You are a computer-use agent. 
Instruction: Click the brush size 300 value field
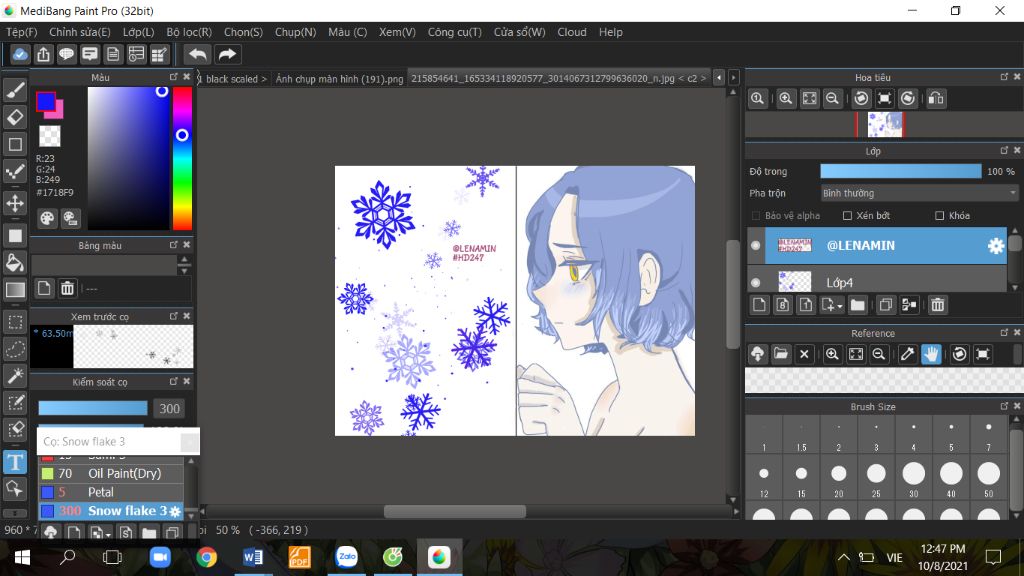[169, 409]
